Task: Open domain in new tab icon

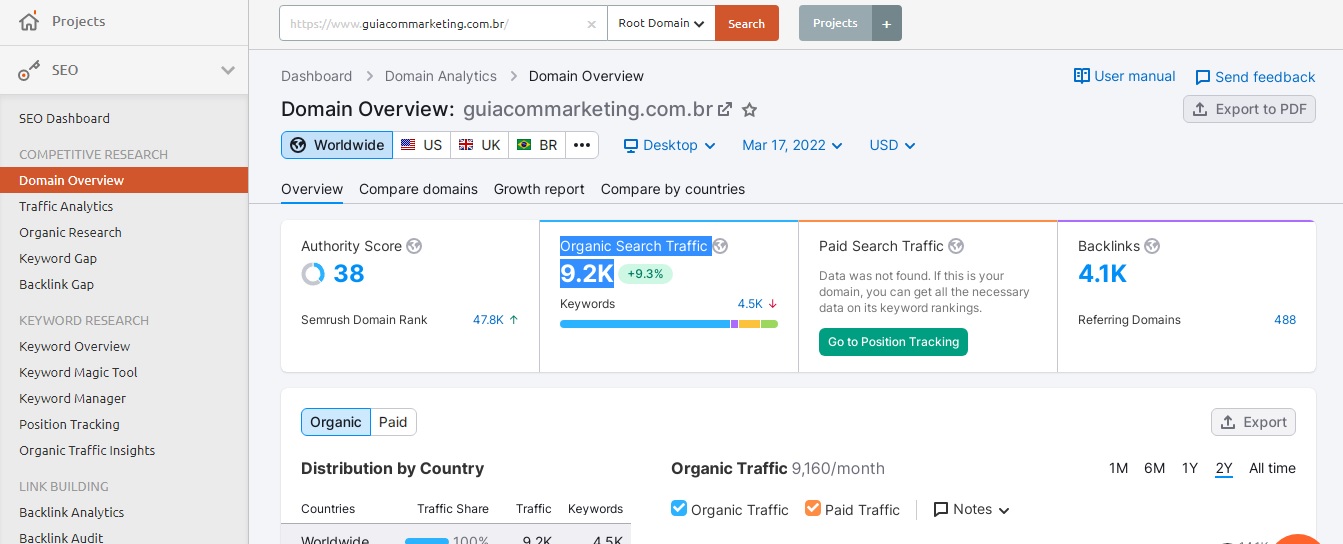Action: 725,109
